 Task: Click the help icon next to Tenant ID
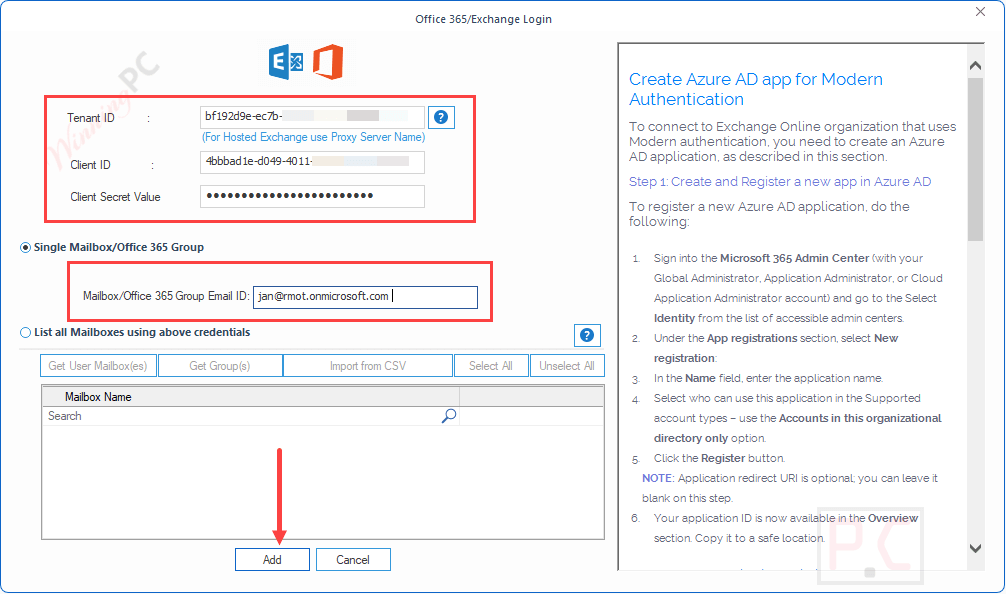point(441,117)
